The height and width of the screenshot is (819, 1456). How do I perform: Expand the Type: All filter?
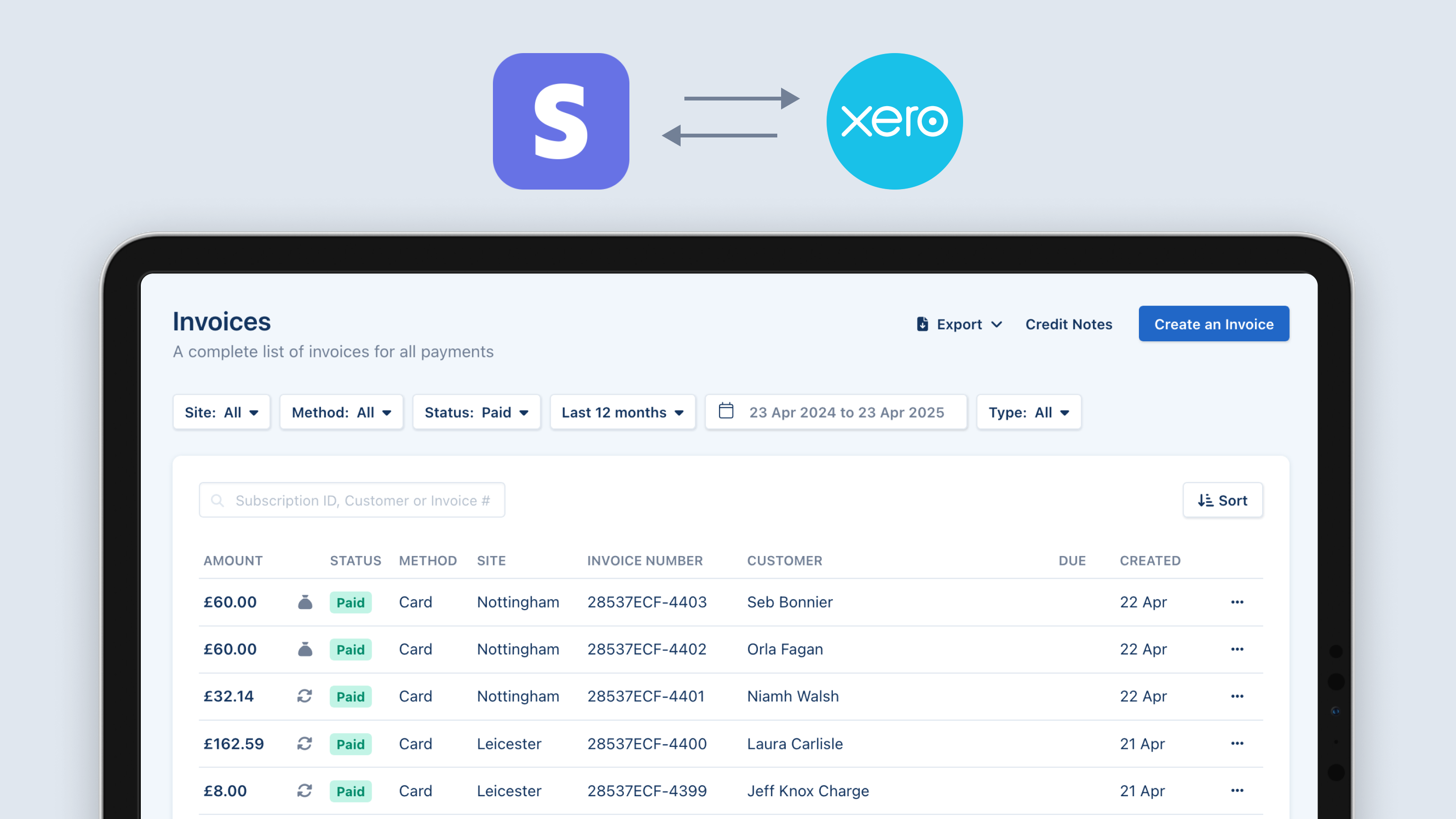(1028, 412)
